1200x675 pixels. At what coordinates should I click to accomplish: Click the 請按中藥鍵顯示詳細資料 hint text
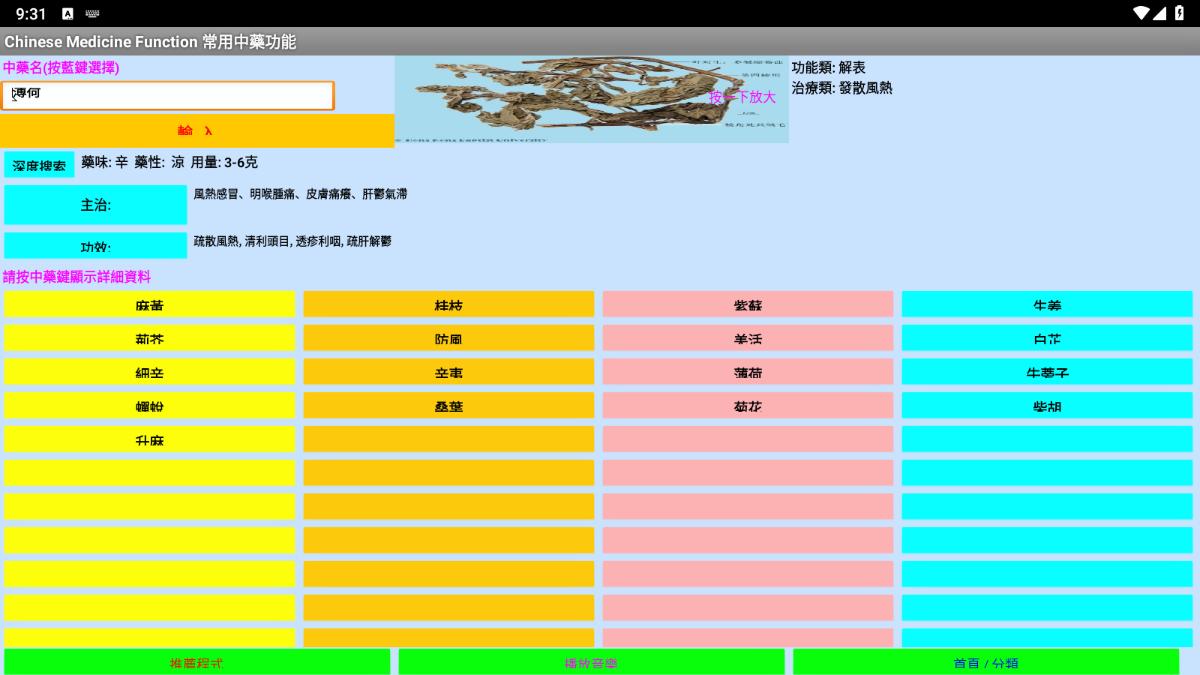tap(77, 277)
